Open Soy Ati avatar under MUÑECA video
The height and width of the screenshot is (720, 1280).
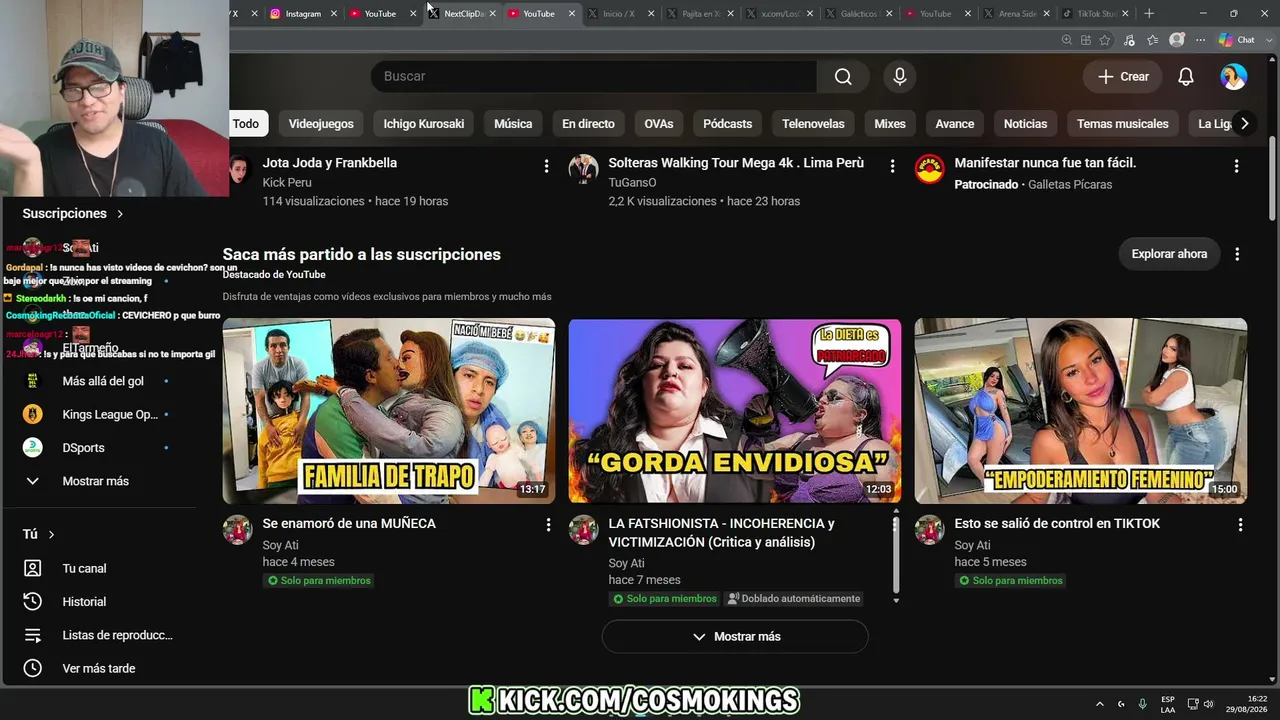click(237, 530)
